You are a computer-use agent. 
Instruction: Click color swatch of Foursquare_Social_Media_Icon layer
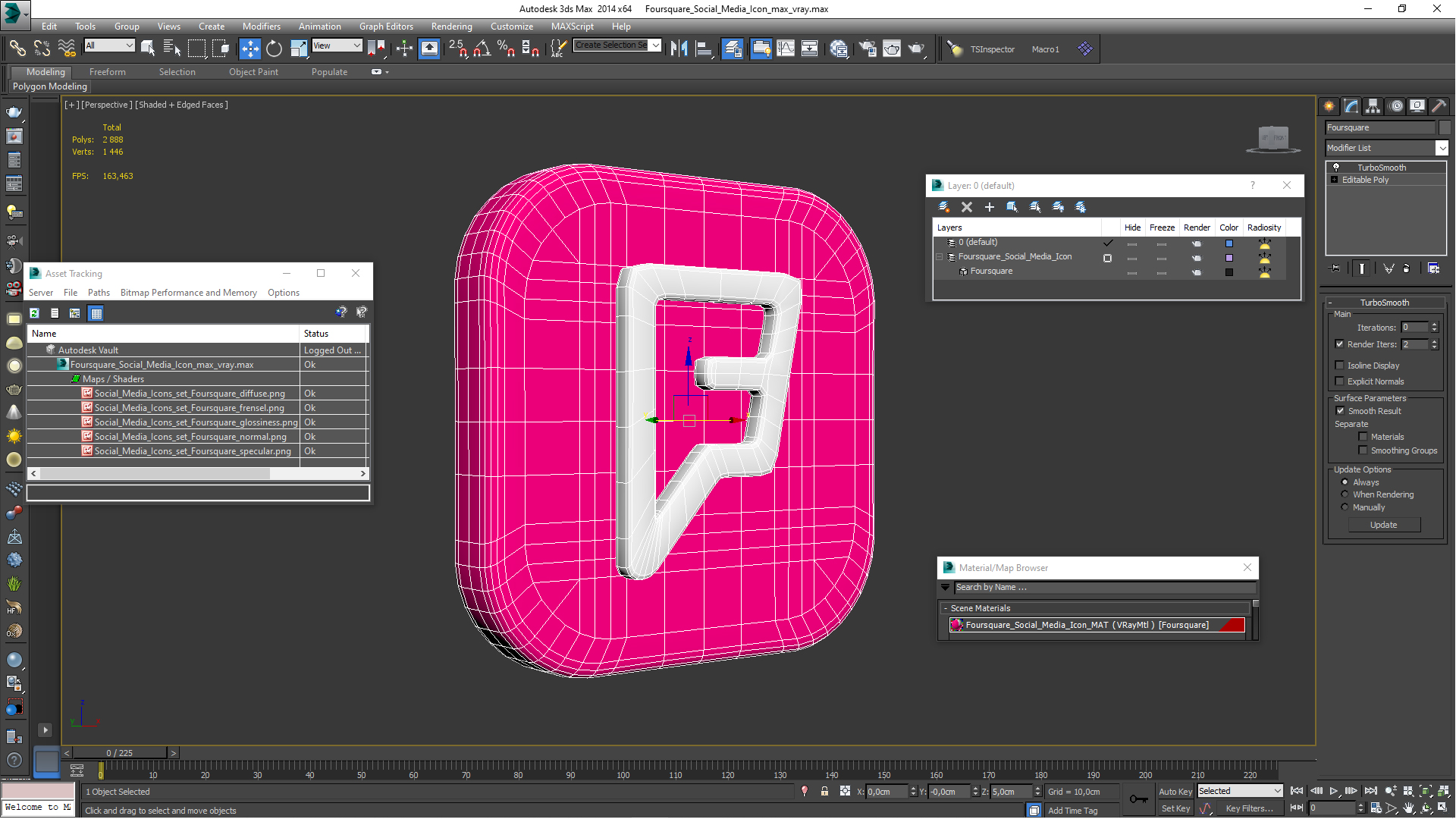(x=1229, y=258)
